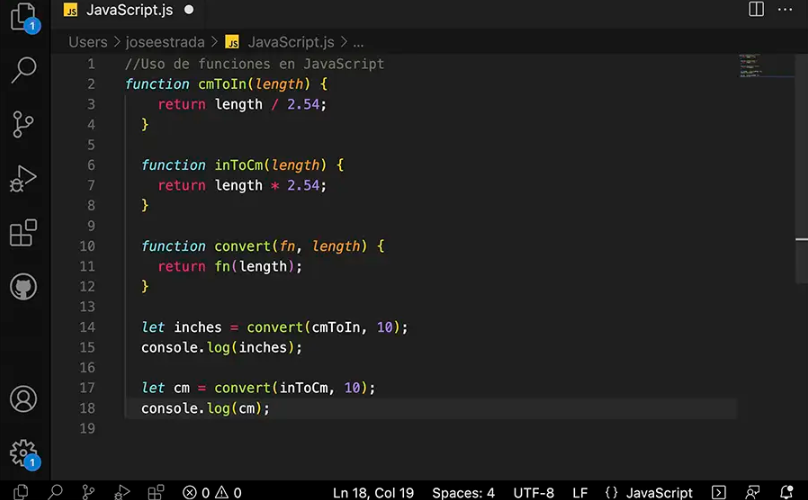Click the 'fn' parameter on line 10
Viewport: 808px width, 500px height.
coord(287,246)
